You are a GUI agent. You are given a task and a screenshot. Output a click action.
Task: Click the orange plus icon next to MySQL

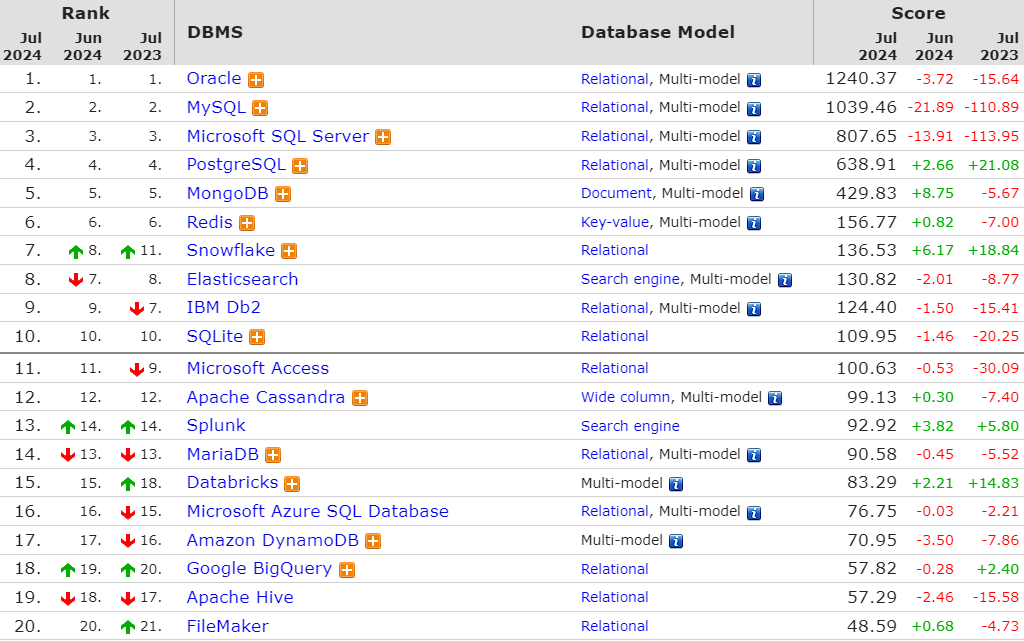(260, 108)
